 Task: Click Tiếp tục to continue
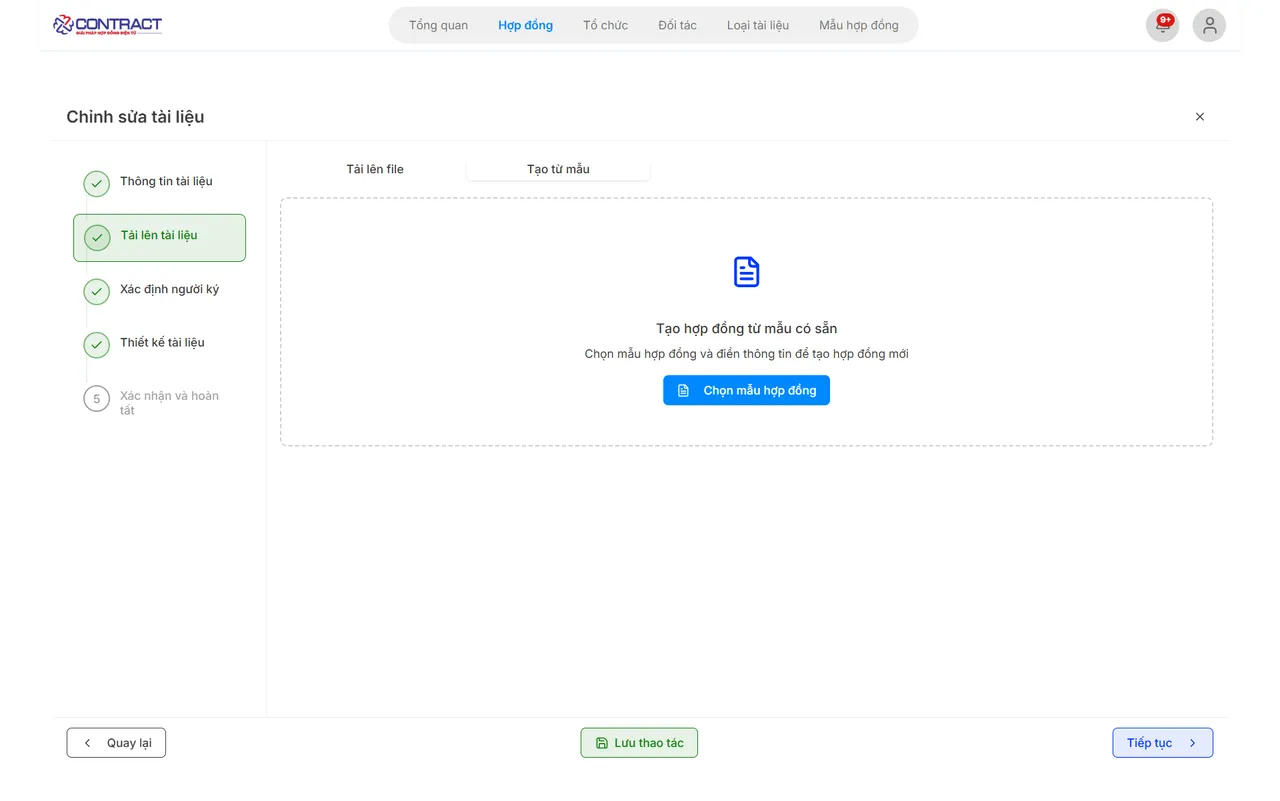(1162, 743)
